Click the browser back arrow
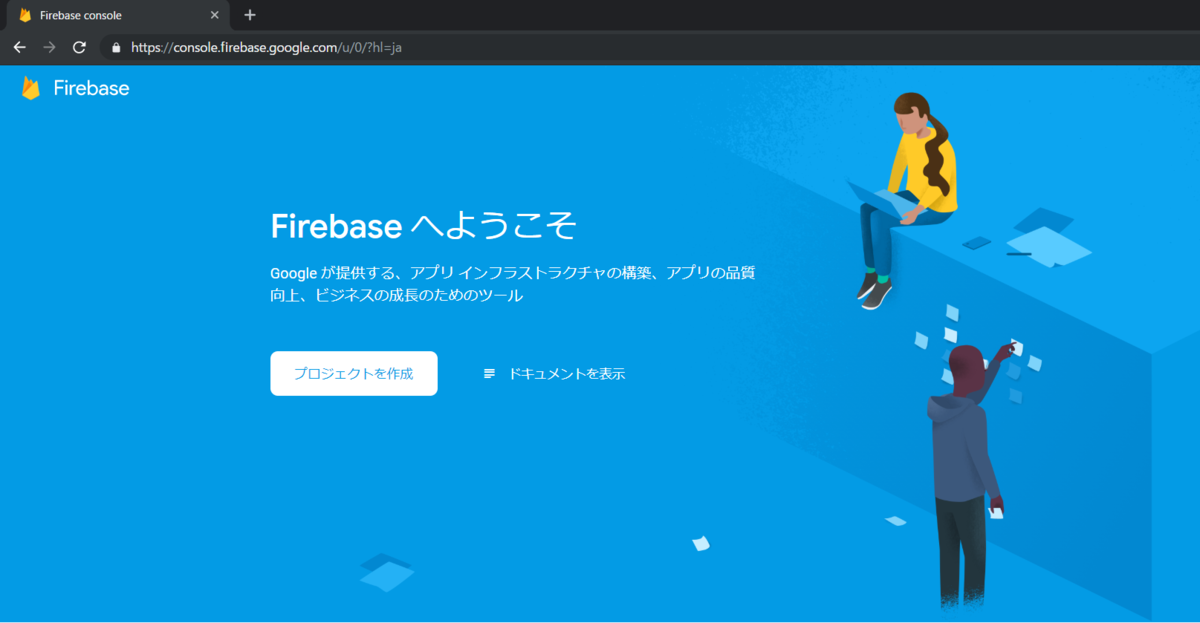Viewport: 1200px width, 623px height. 19,47
